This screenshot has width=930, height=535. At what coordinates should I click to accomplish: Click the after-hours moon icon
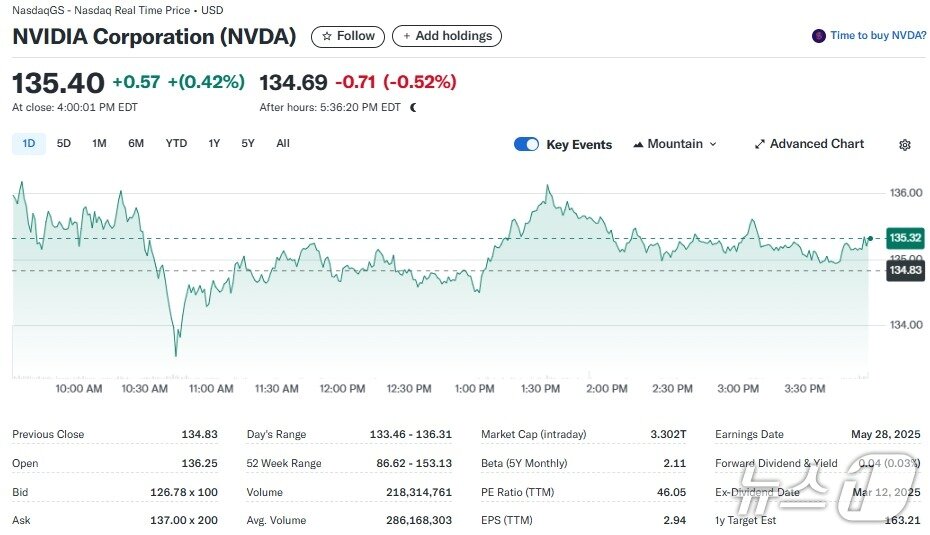point(413,107)
